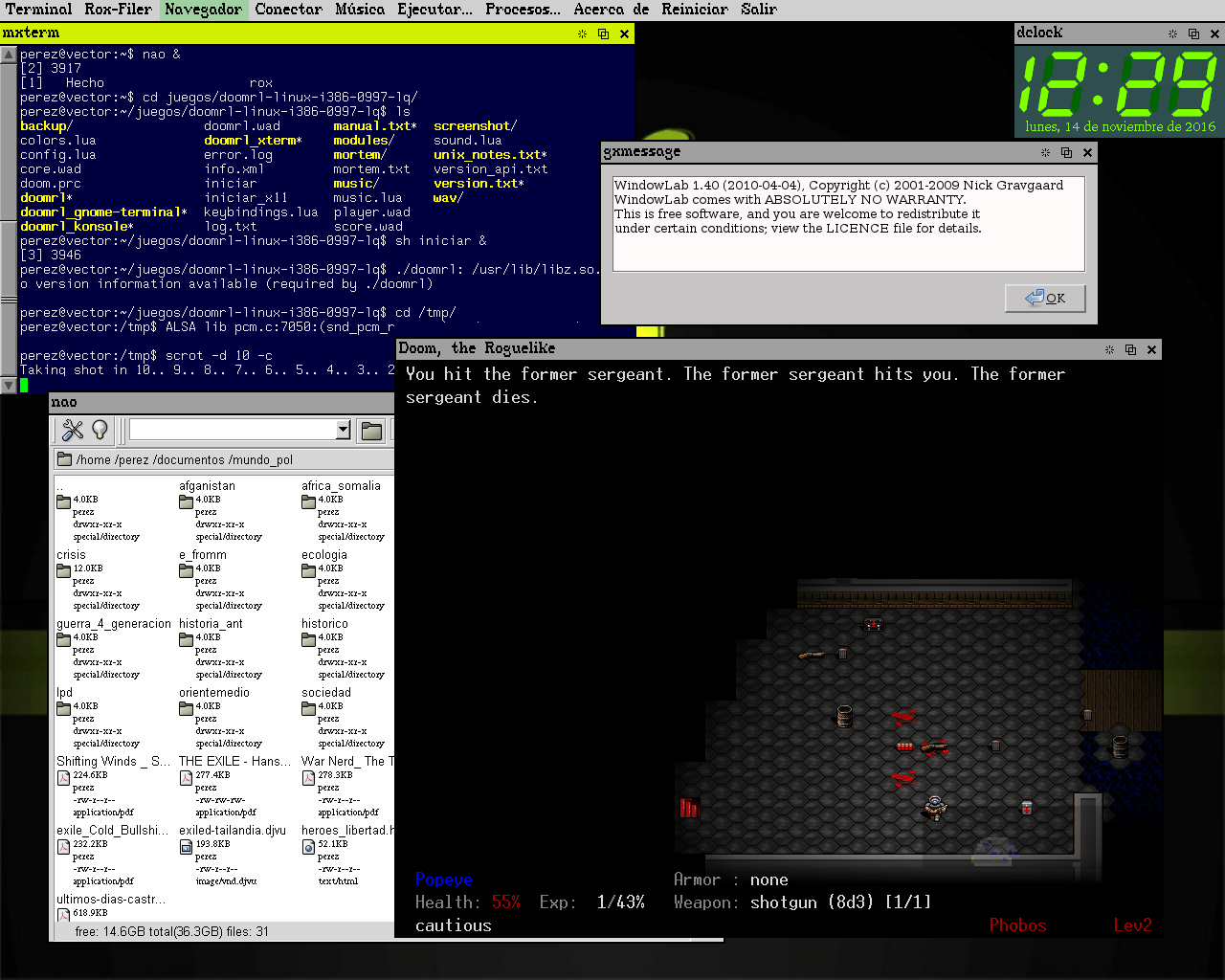Maximize the mxterm window via titlebar icon
The height and width of the screenshot is (980, 1225).
(x=603, y=33)
